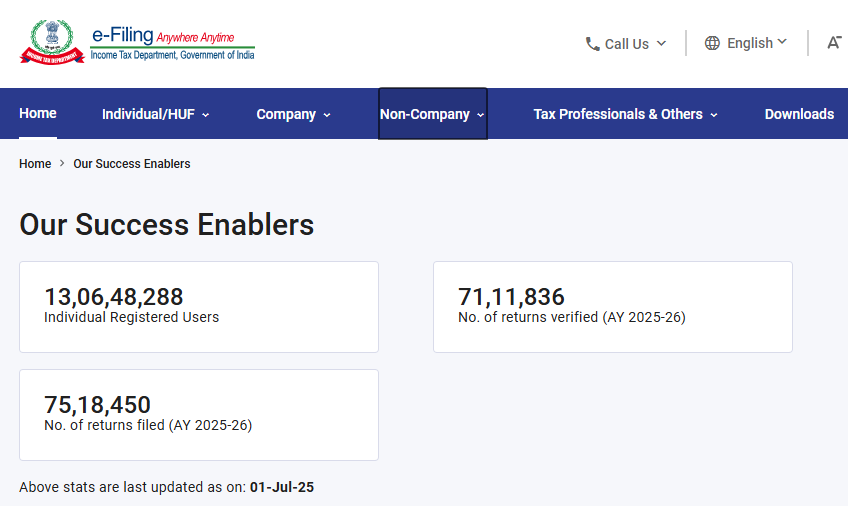848x506 pixels.
Task: Click the globe language icon
Action: (712, 43)
